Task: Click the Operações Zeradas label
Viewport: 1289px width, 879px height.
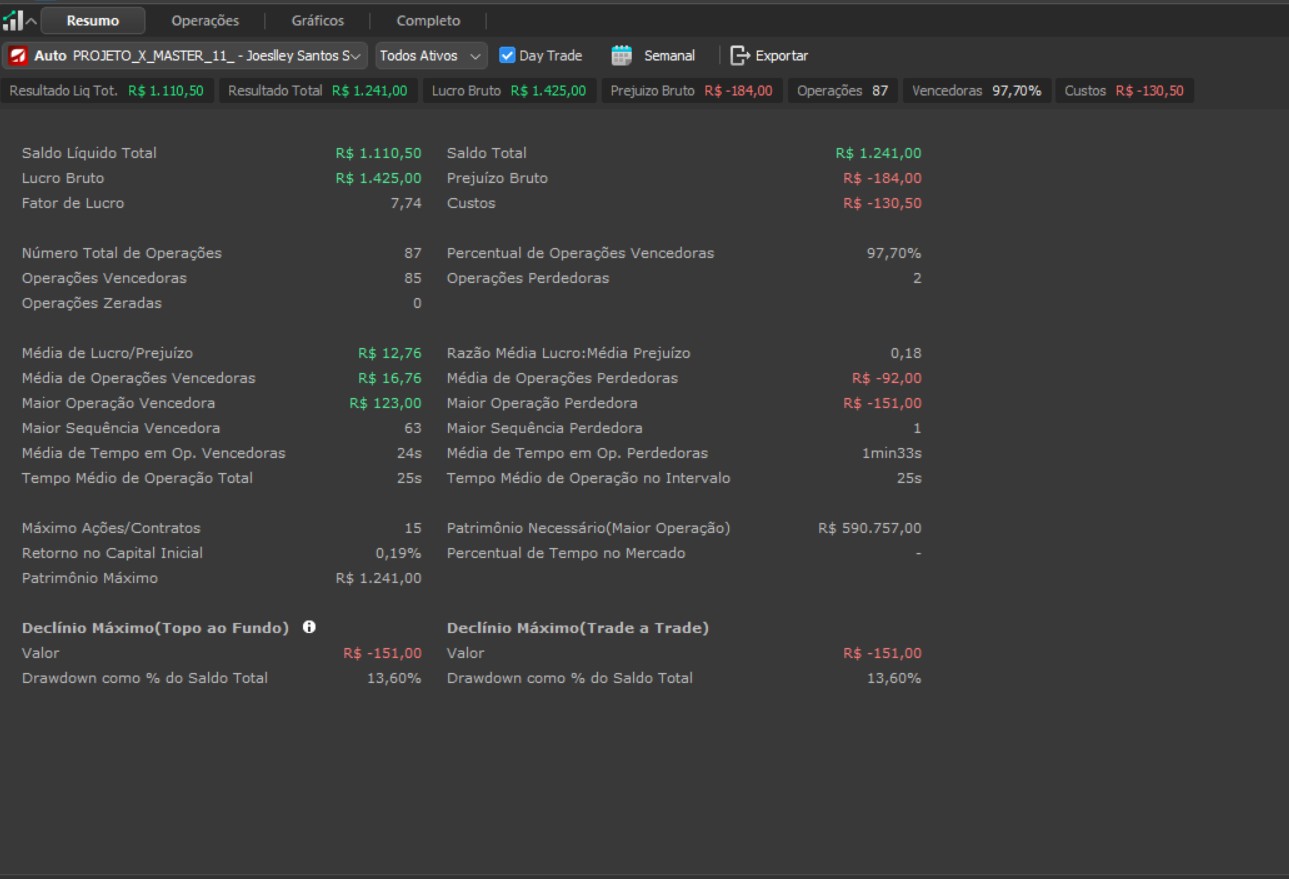Action: tap(92, 303)
